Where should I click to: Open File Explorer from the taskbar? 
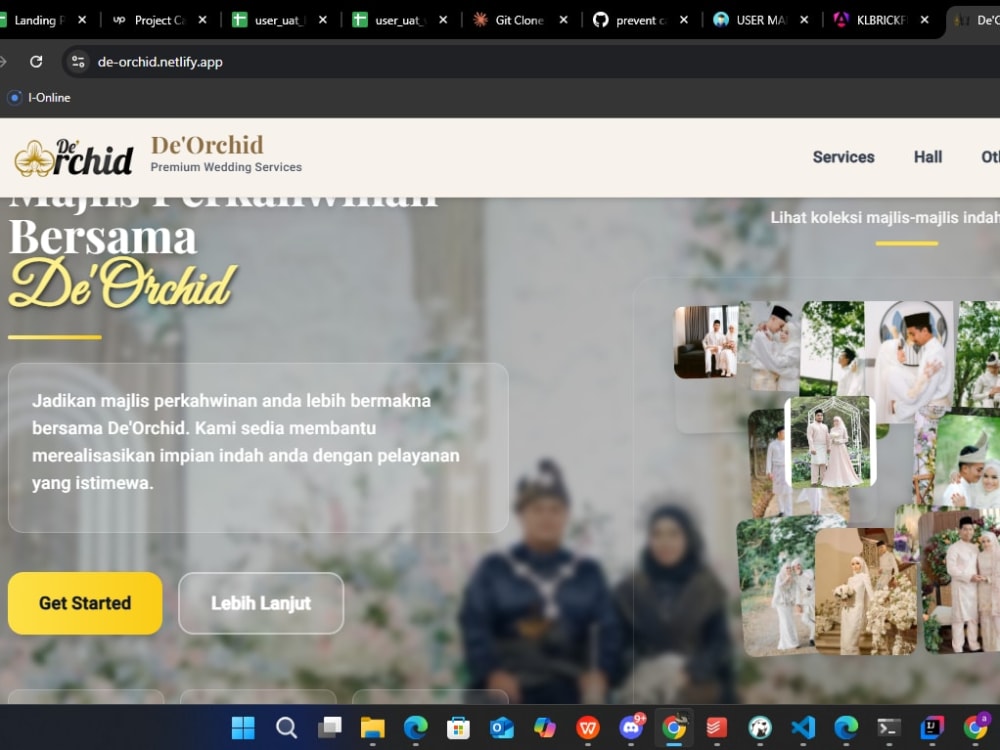pyautogui.click(x=372, y=727)
